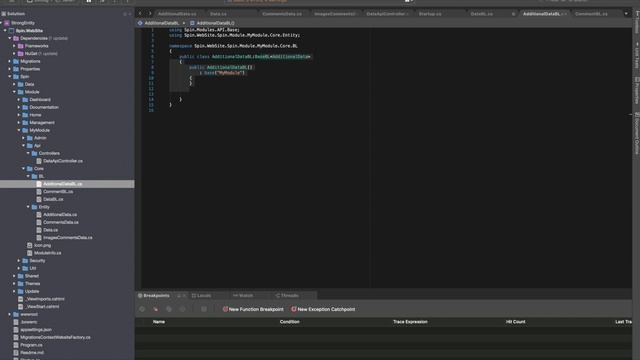Open the DataApiController editor tab
The height and width of the screenshot is (360, 640).
[386, 14]
